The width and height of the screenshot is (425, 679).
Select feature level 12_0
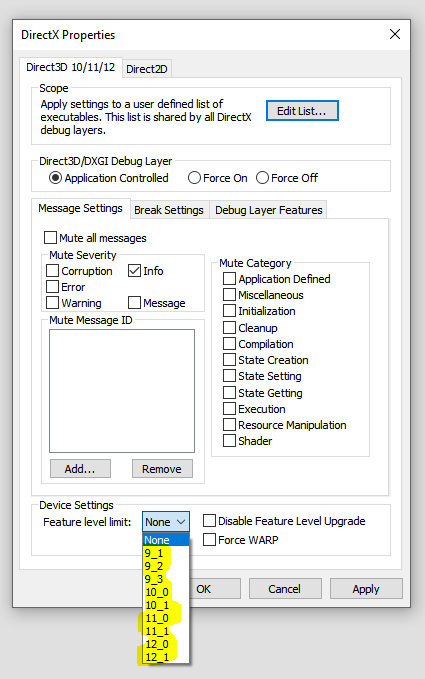pyautogui.click(x=166, y=644)
